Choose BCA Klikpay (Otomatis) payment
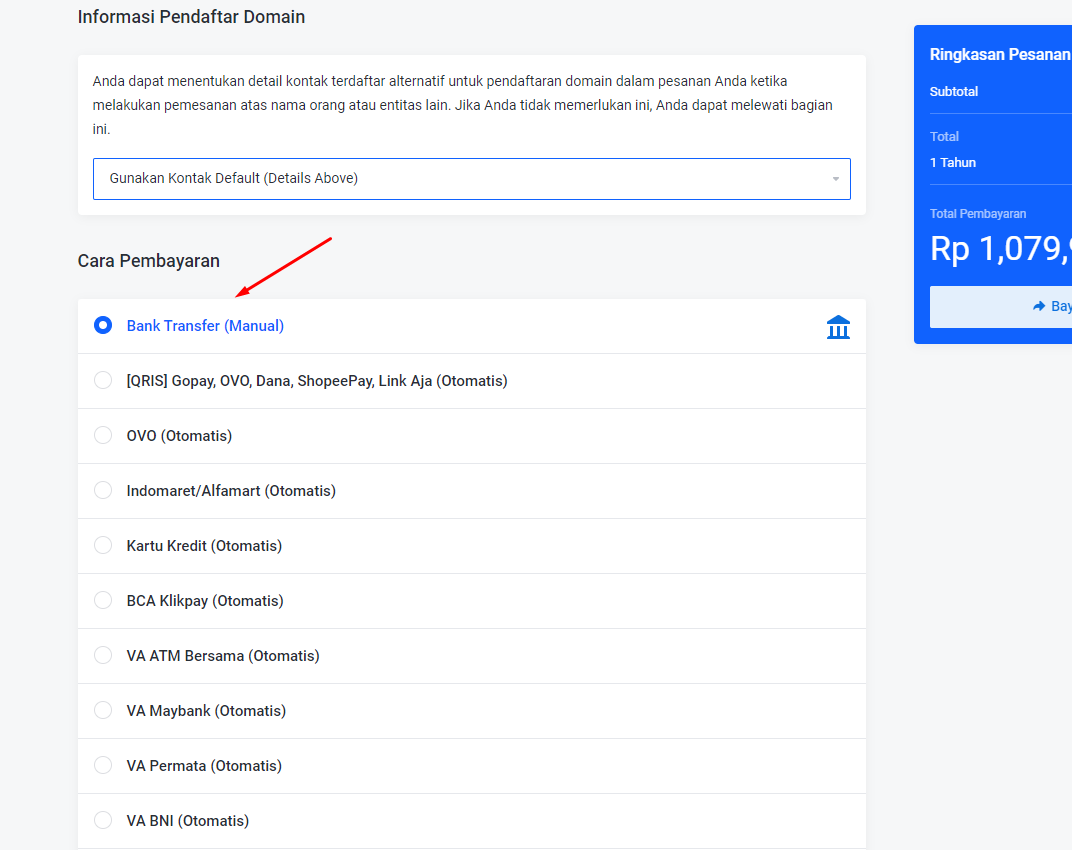 [103, 601]
